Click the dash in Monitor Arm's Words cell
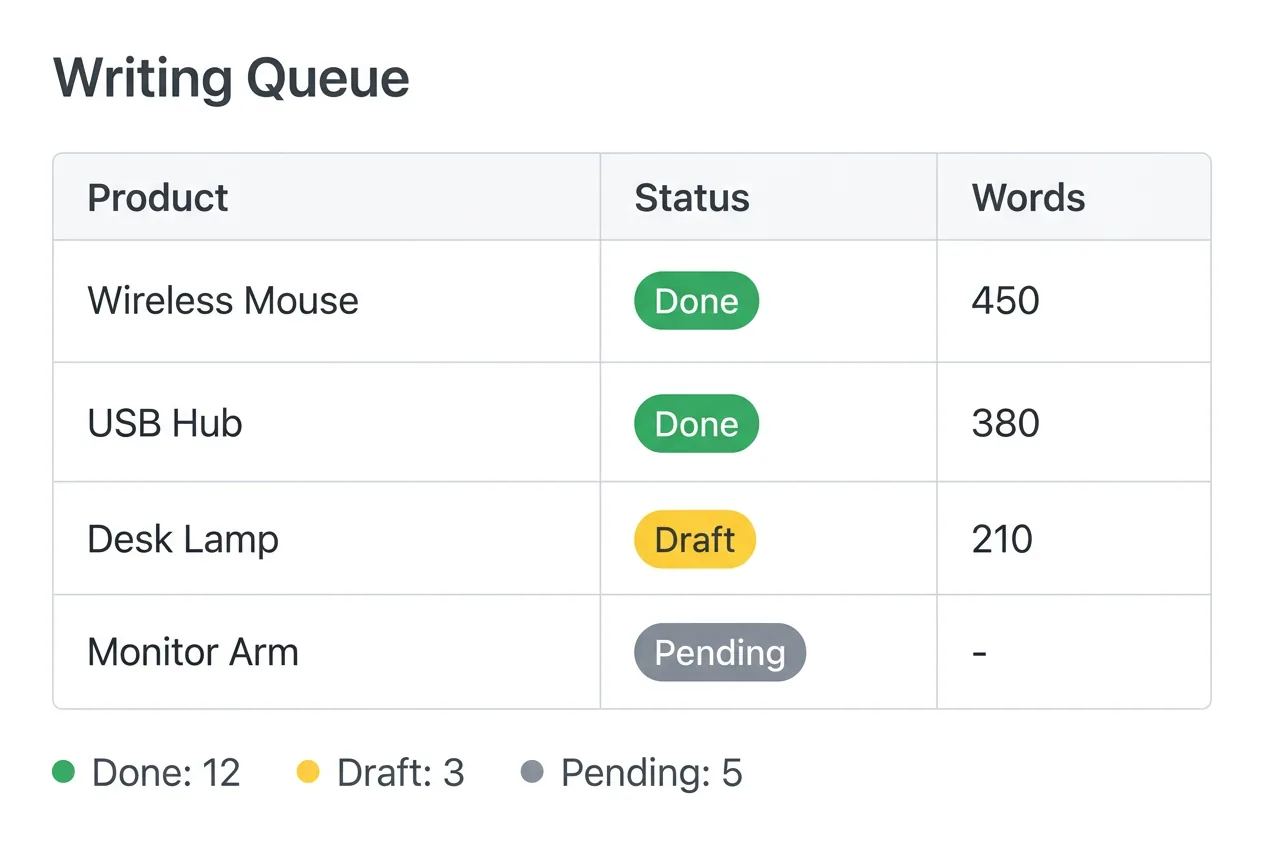The image size is (1264, 848). tap(978, 652)
